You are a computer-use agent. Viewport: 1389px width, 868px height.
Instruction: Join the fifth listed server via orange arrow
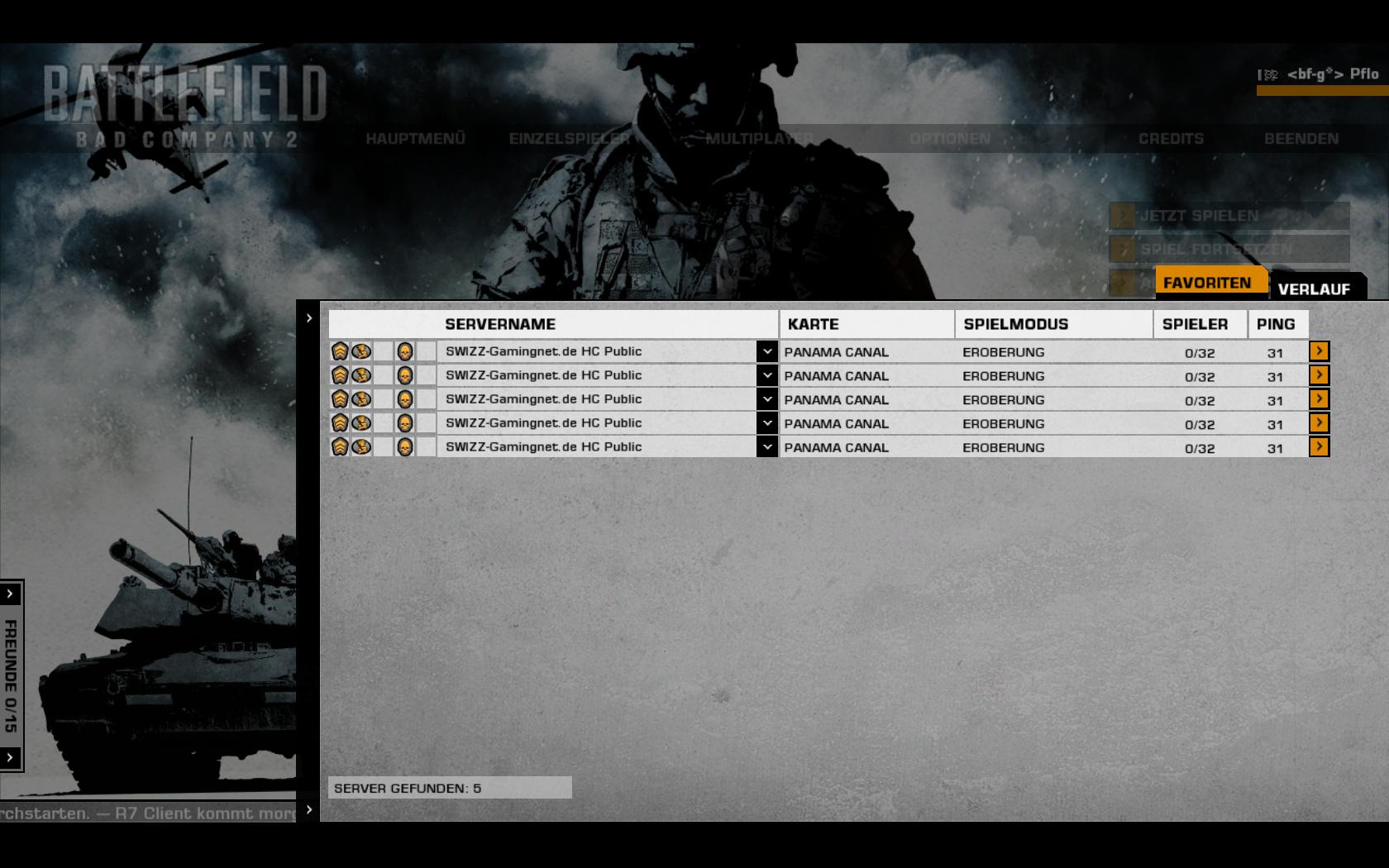(x=1319, y=447)
